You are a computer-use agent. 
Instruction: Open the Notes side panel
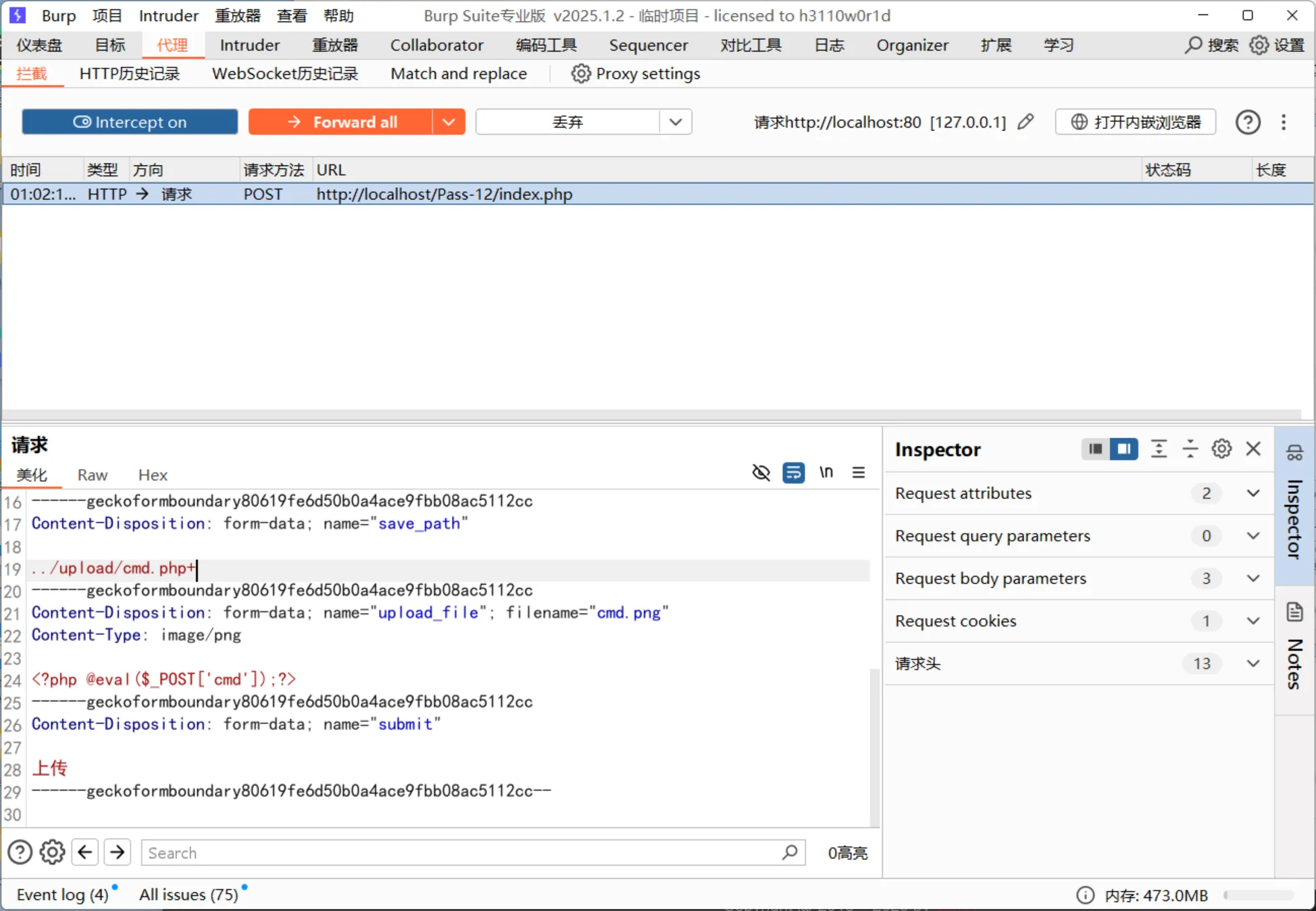[x=1294, y=649]
